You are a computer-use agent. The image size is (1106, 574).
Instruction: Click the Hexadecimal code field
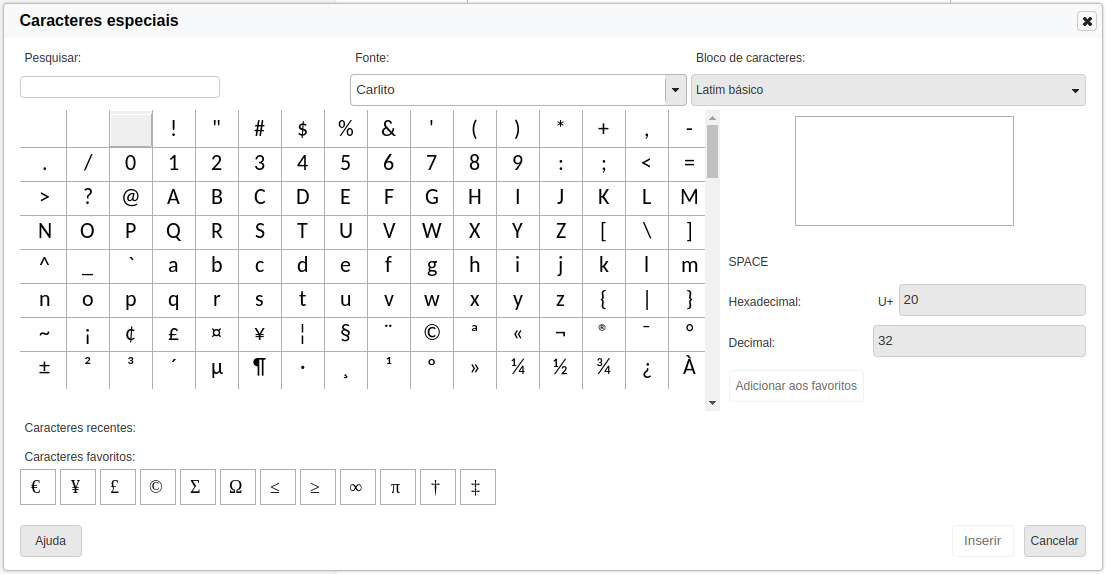pyautogui.click(x=991, y=300)
